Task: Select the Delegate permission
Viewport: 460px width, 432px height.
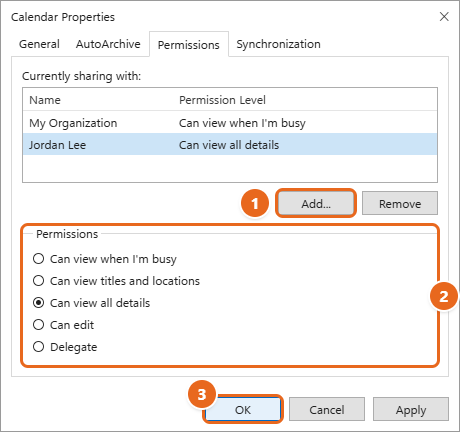Action: 65,347
